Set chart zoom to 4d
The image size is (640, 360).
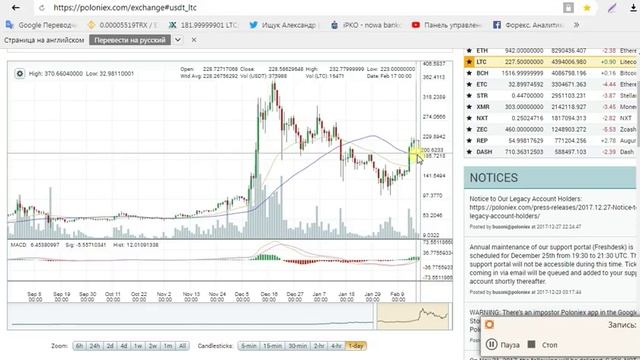pyautogui.click(x=124, y=346)
